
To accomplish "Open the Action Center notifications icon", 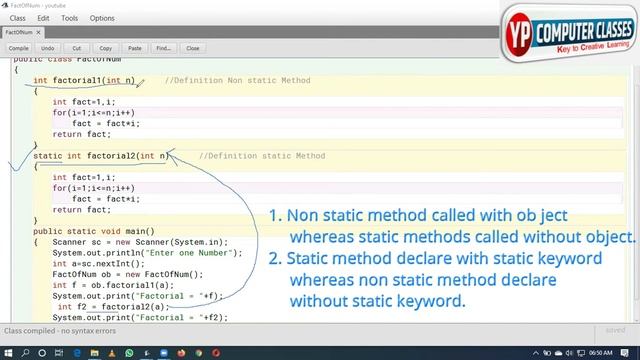I will (624, 353).
